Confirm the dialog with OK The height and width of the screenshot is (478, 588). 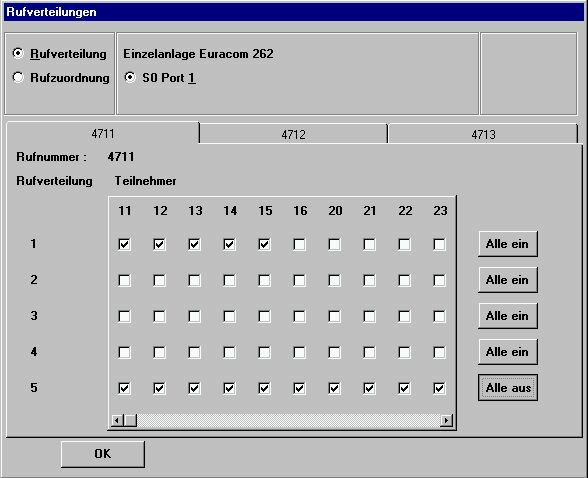point(103,454)
